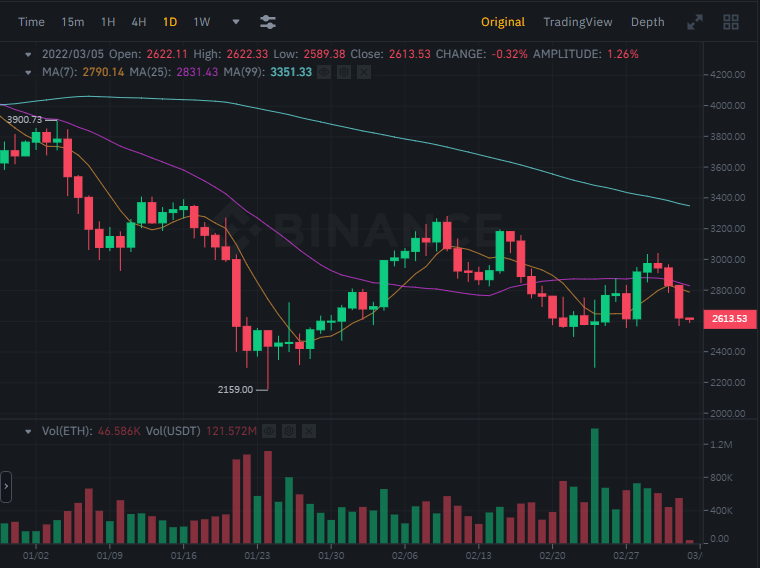Click the current price label 2613.53
This screenshot has width=760, height=568.
[x=730, y=319]
